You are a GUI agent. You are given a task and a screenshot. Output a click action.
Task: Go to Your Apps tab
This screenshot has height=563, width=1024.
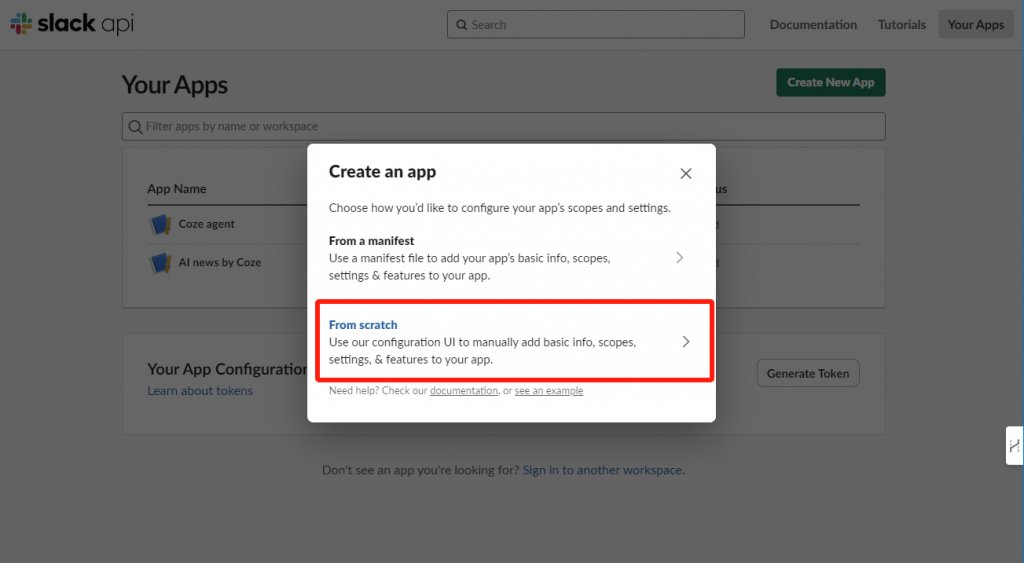976,24
